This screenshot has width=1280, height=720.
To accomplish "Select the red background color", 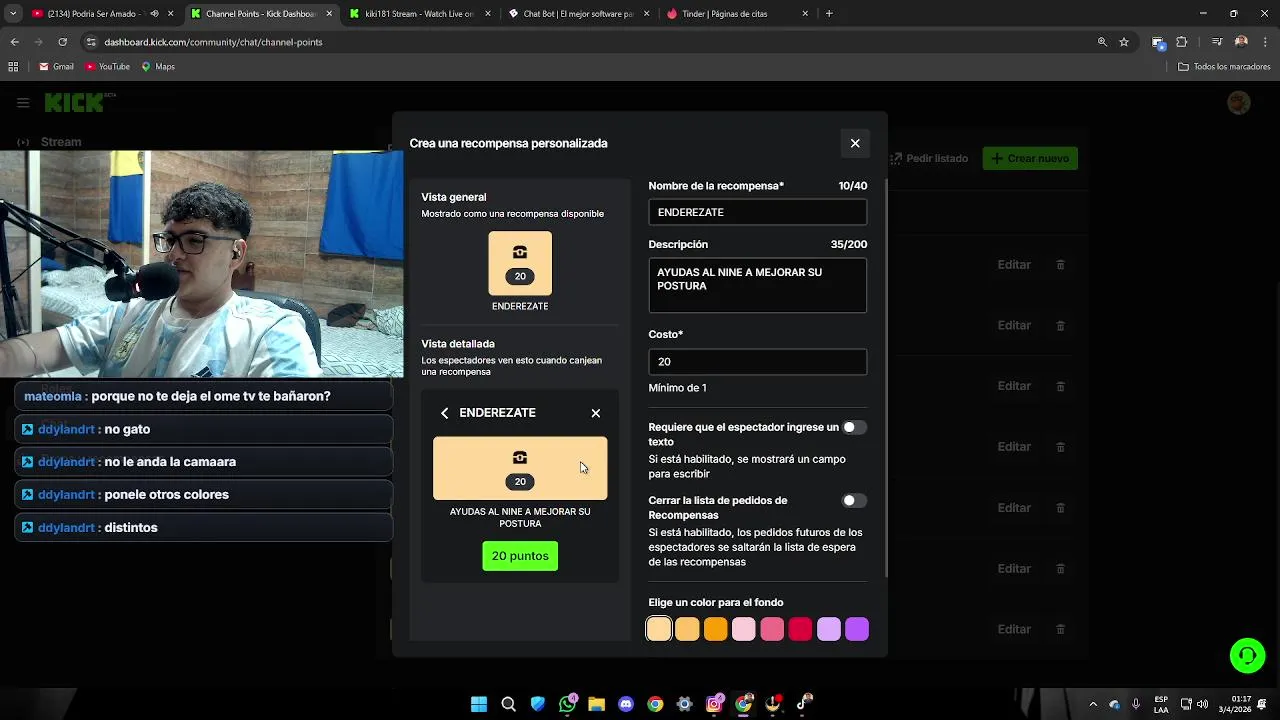I will 800,629.
